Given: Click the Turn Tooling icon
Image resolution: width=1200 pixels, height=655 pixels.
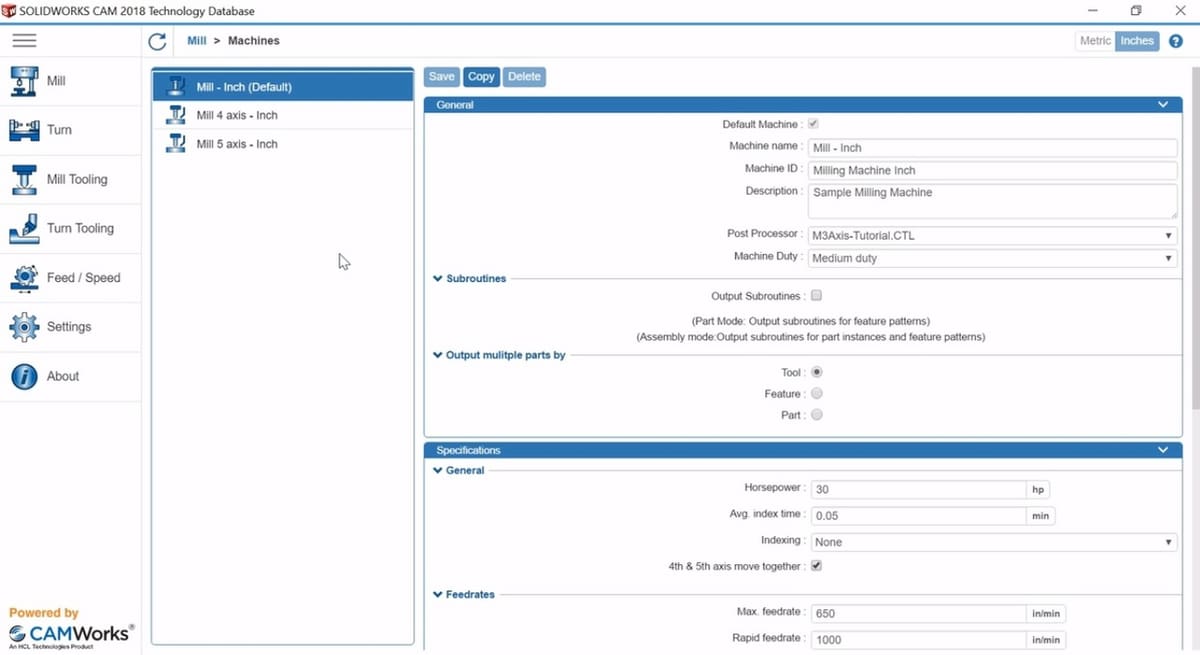Looking at the screenshot, I should coord(24,228).
